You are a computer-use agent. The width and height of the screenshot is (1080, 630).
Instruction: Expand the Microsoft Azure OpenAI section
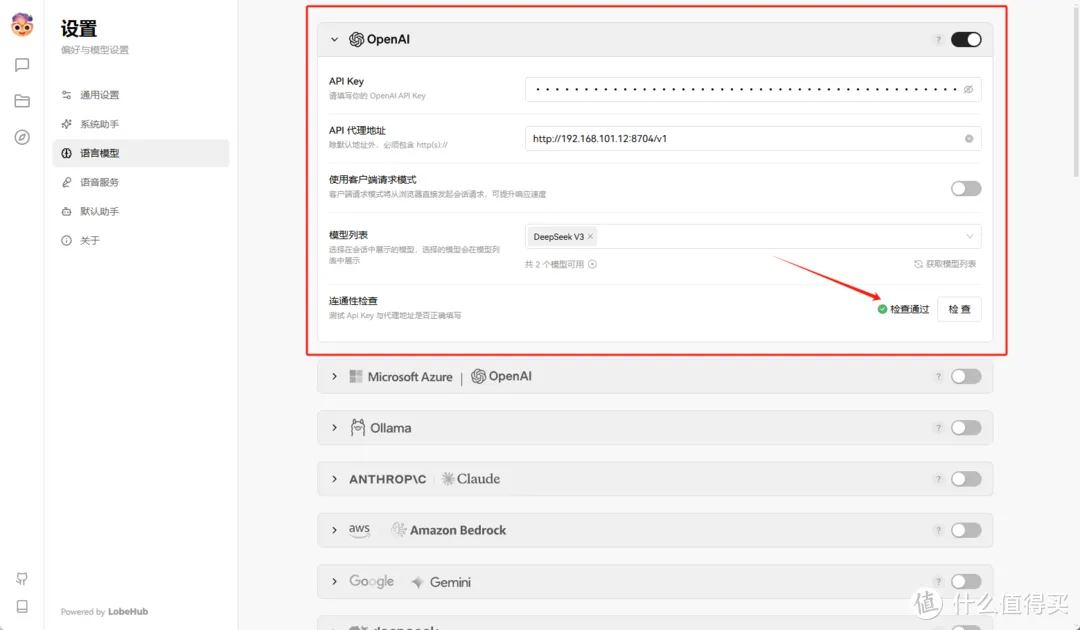click(x=335, y=376)
